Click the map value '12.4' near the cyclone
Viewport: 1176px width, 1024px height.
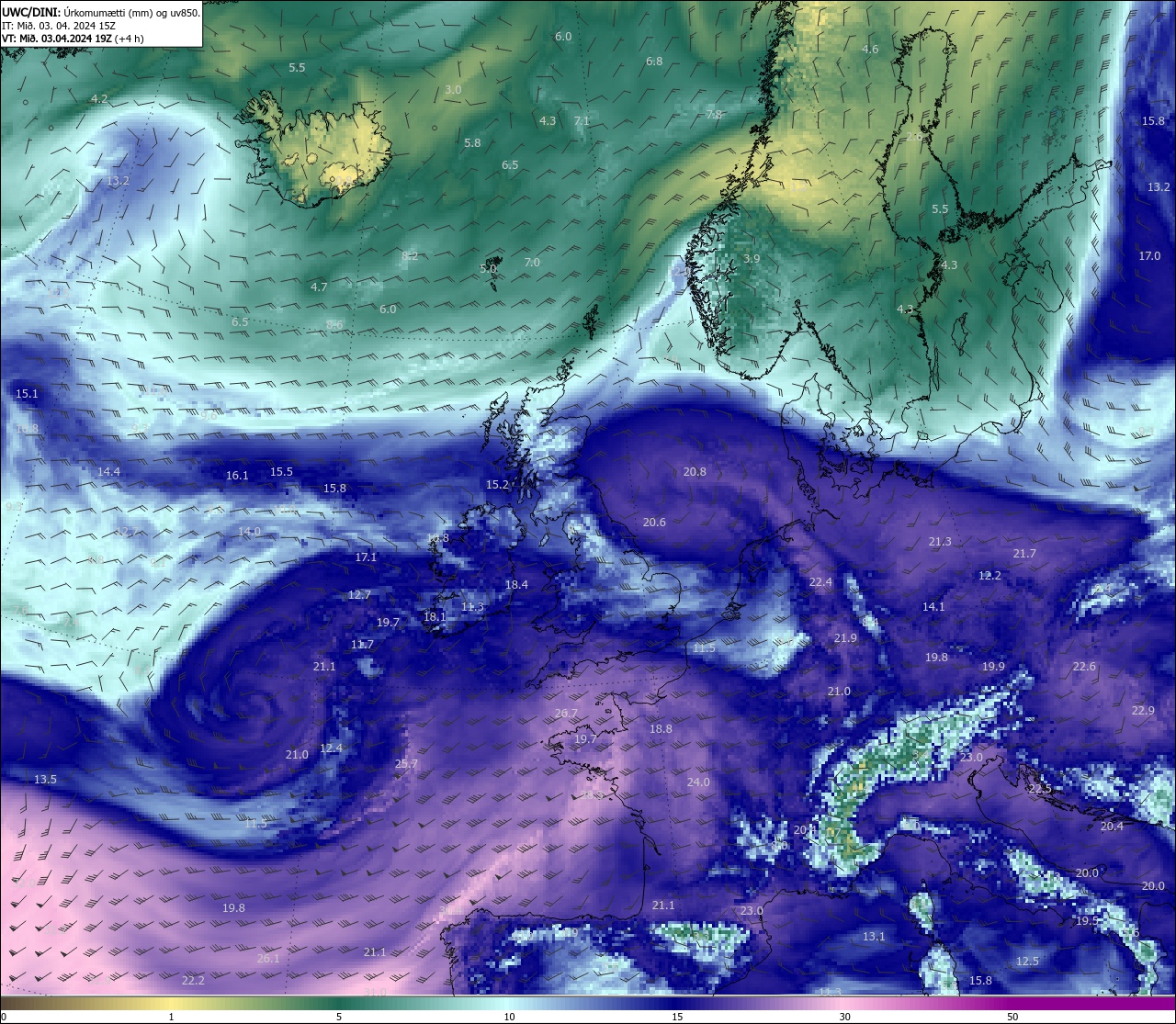tap(331, 748)
